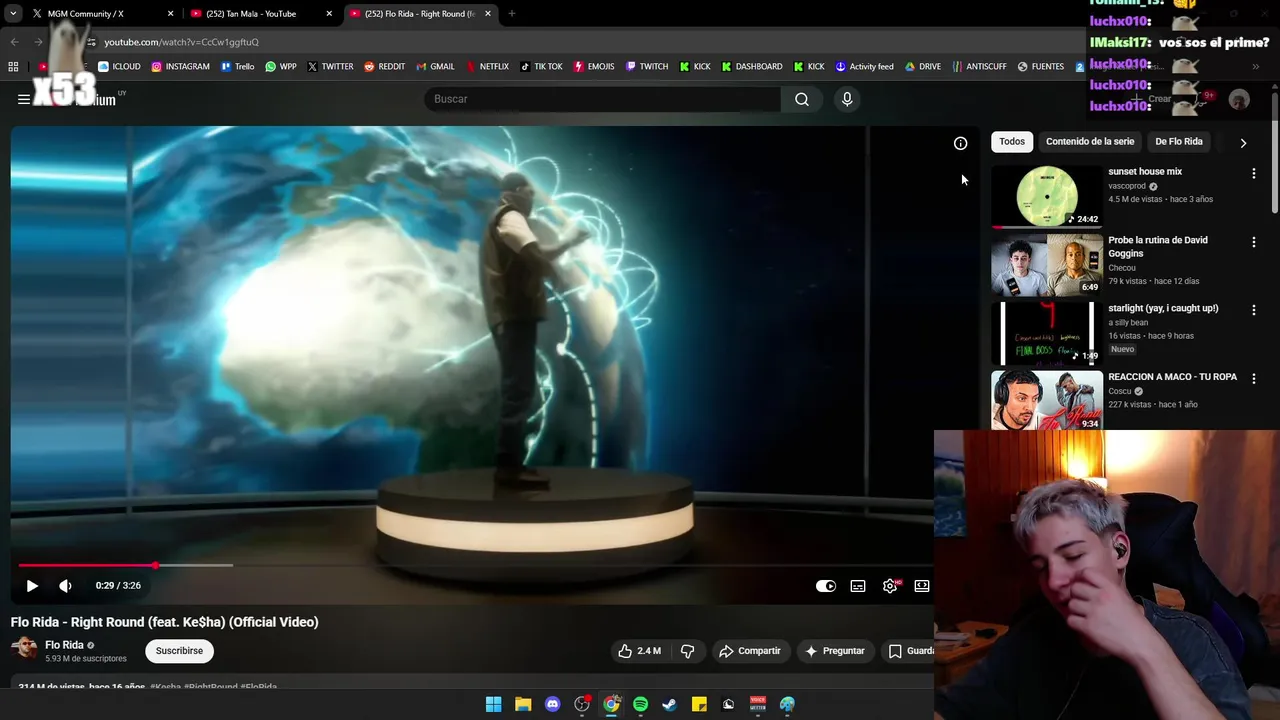This screenshot has width=1280, height=720.
Task: Open the REDDIT bookmark
Action: pyautogui.click(x=384, y=67)
